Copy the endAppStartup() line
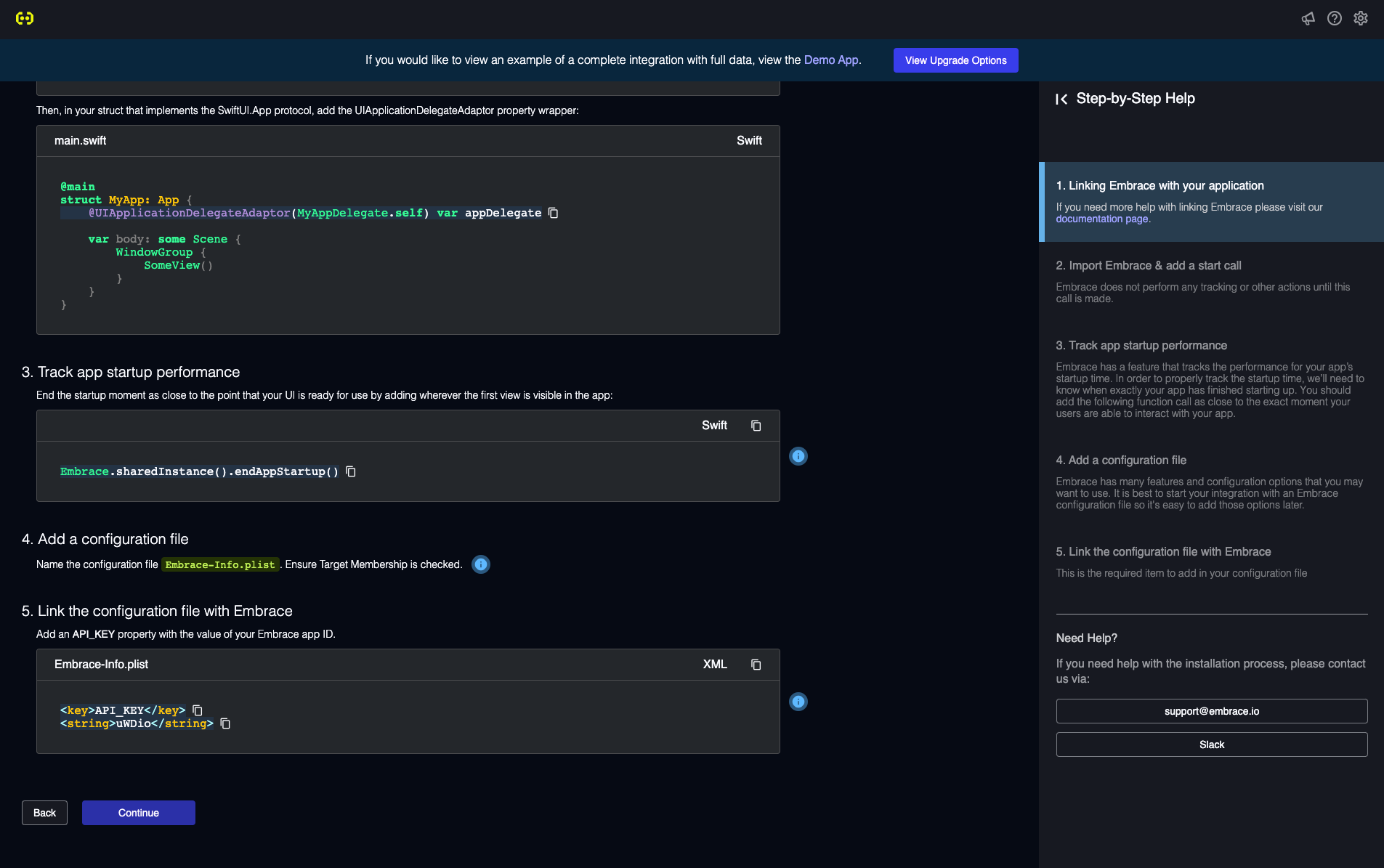 click(x=351, y=471)
